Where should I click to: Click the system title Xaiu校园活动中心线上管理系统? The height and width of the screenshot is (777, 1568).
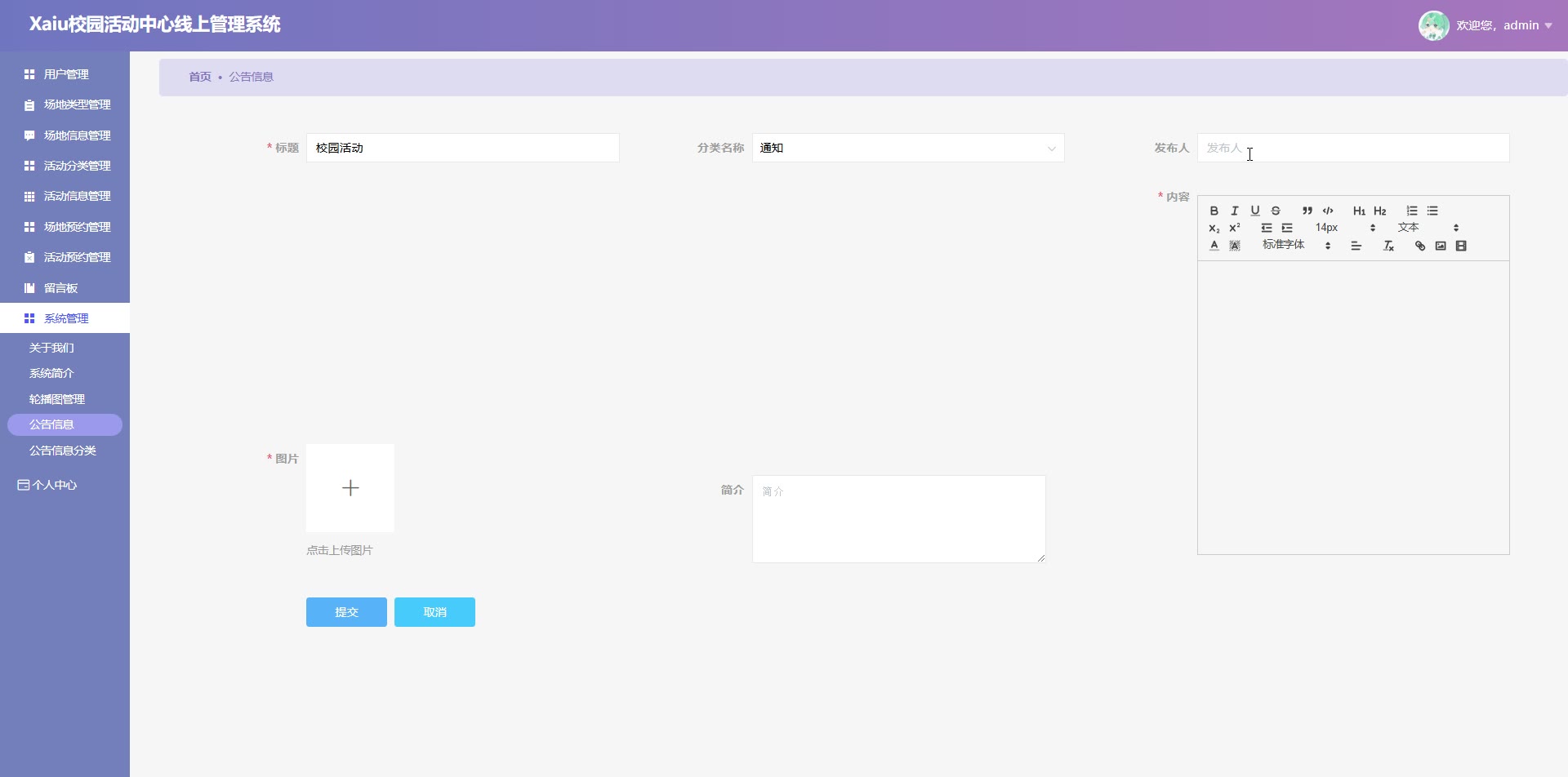point(155,24)
